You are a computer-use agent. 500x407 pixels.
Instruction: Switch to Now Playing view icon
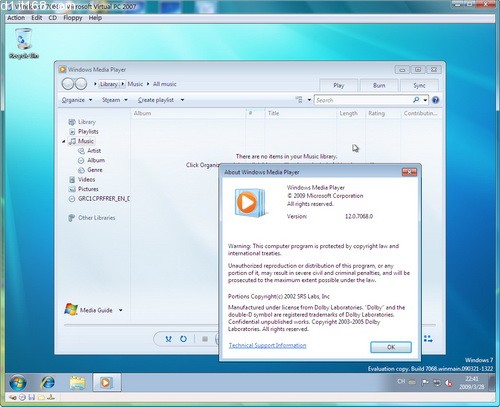point(428,339)
